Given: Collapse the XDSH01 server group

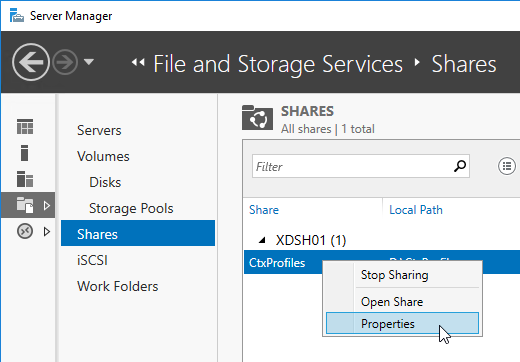Looking at the screenshot, I should coord(263,240).
